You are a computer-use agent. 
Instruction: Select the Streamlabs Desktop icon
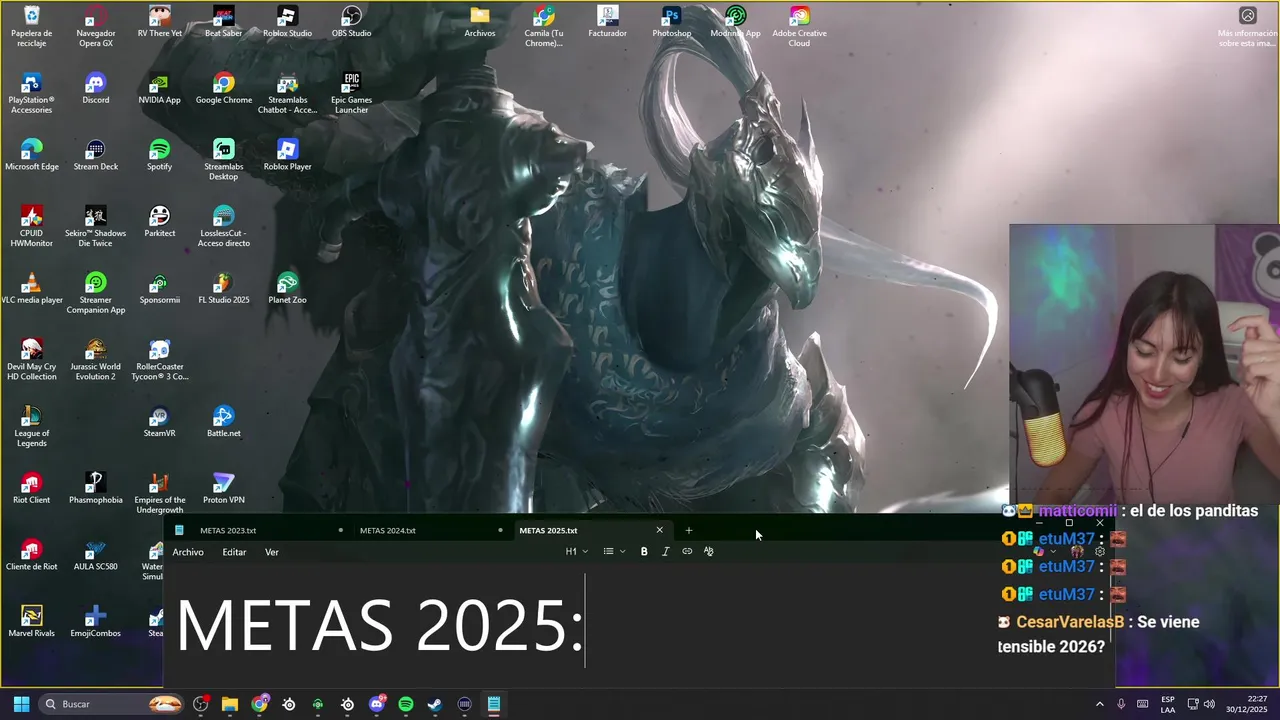click(223, 160)
